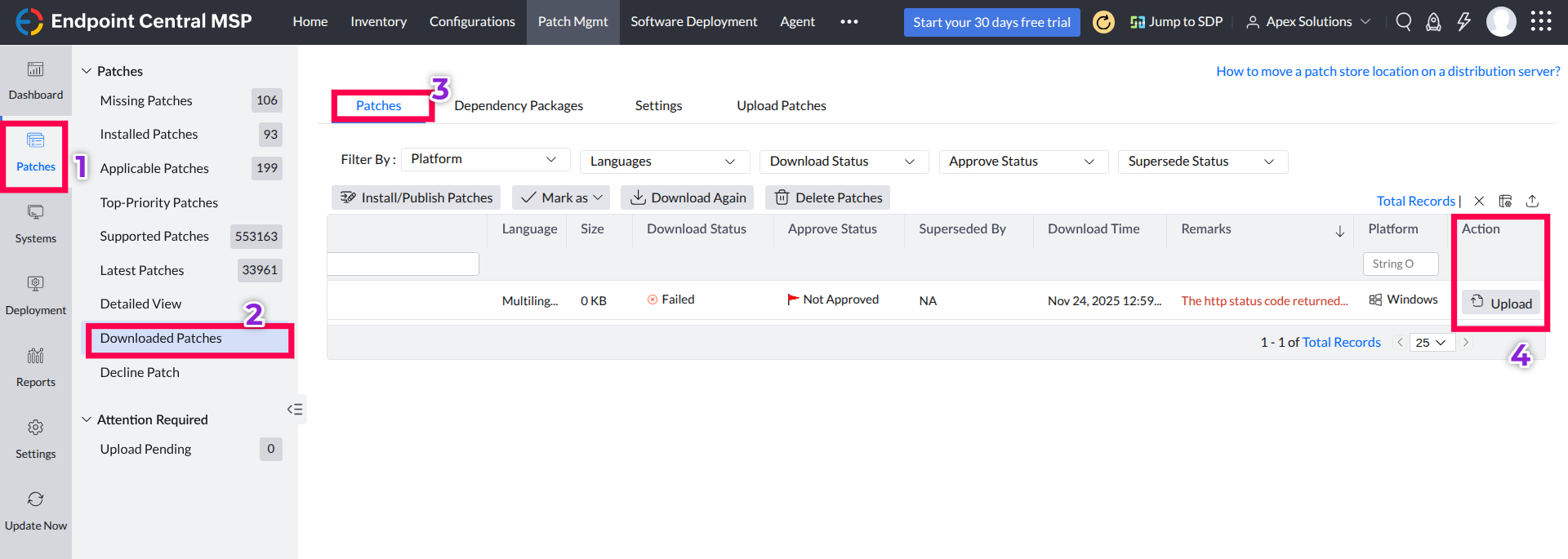Collapse the side panel with toggle icon
The image size is (1568, 559).
(295, 410)
